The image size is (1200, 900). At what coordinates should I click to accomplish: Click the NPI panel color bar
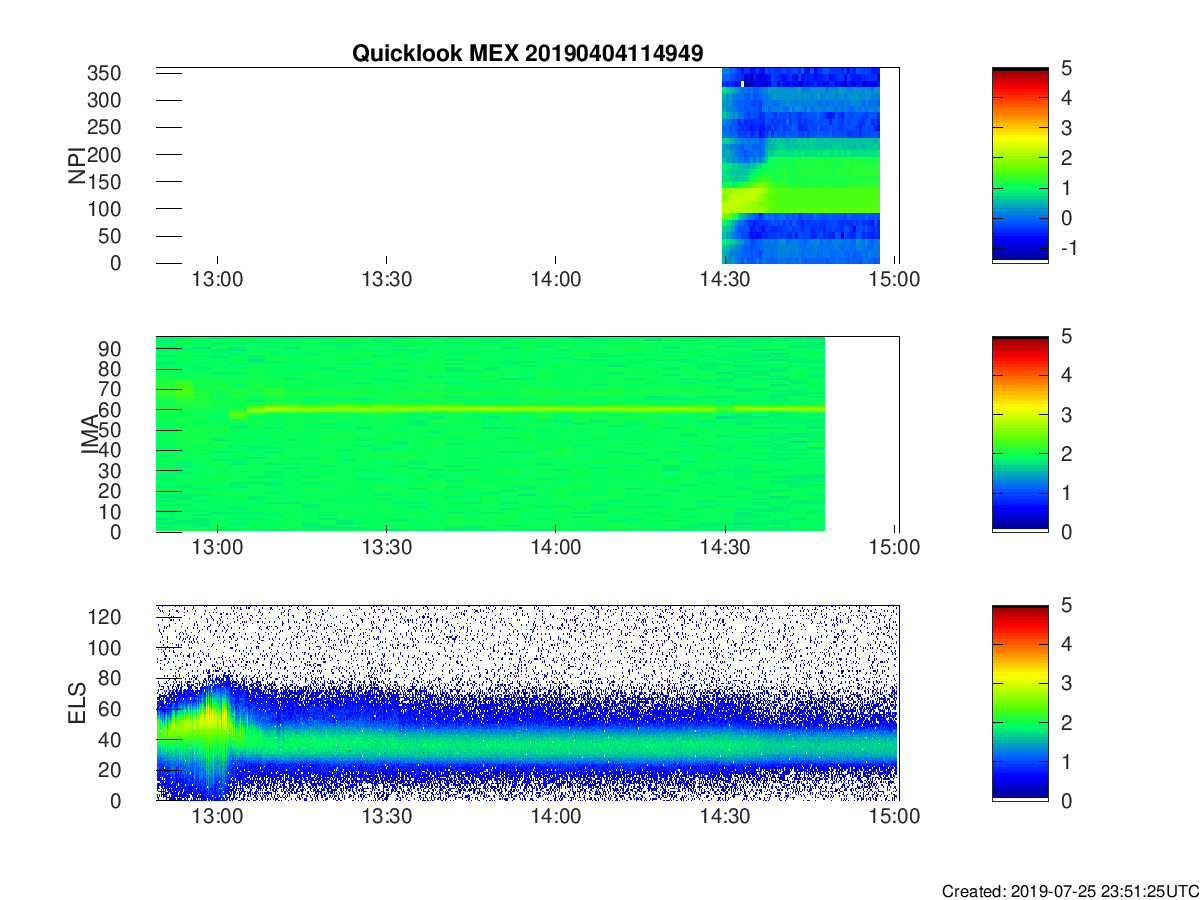tap(1020, 165)
